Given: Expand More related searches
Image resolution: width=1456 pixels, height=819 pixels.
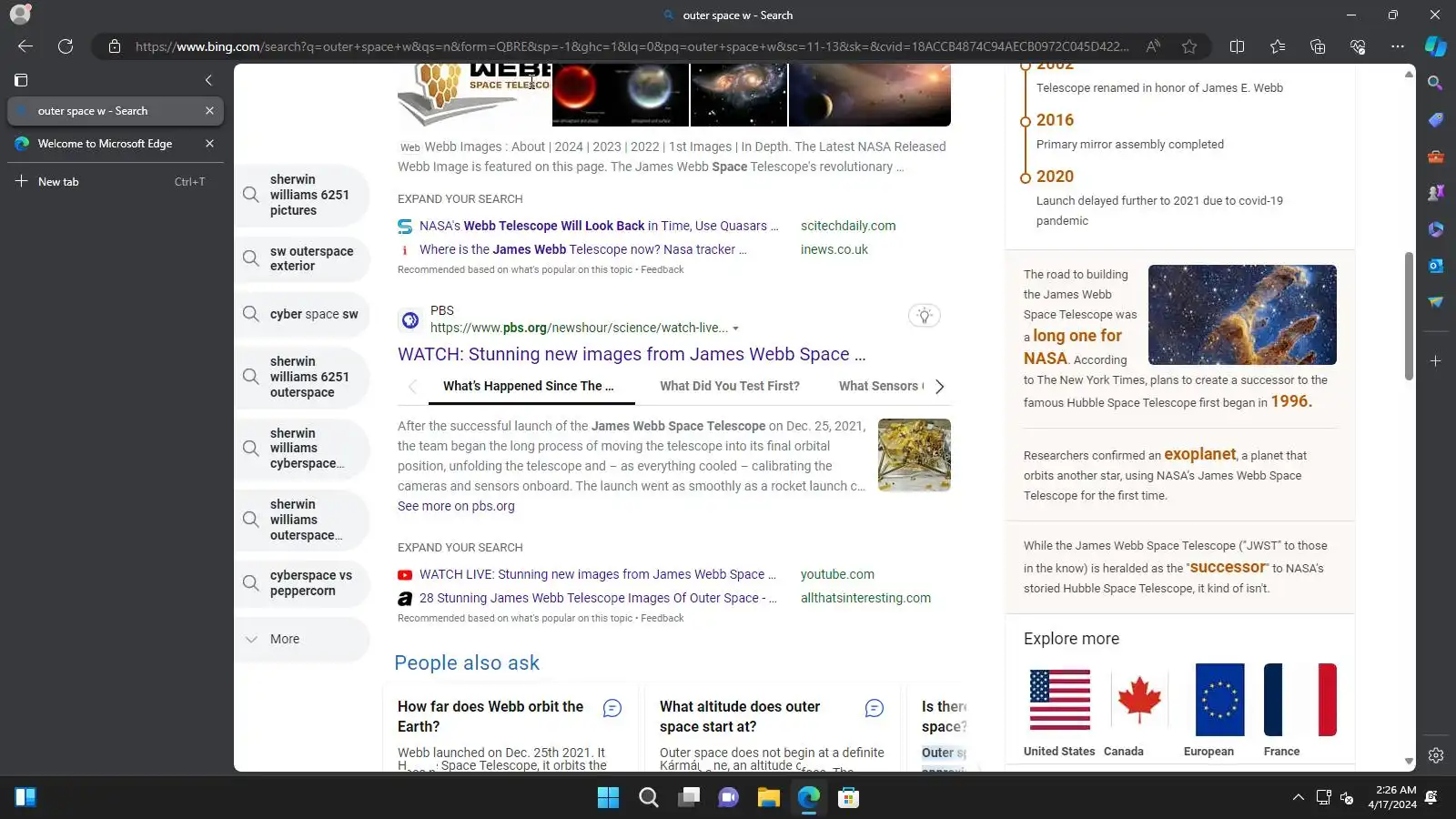Looking at the screenshot, I should coord(302,640).
